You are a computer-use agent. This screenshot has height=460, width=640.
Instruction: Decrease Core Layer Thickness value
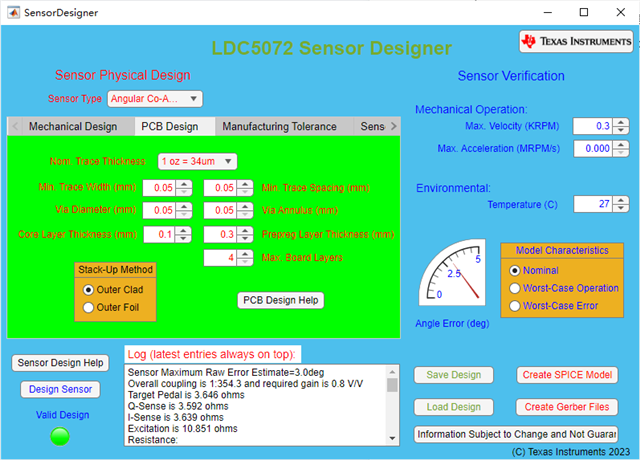pyautogui.click(x=183, y=239)
